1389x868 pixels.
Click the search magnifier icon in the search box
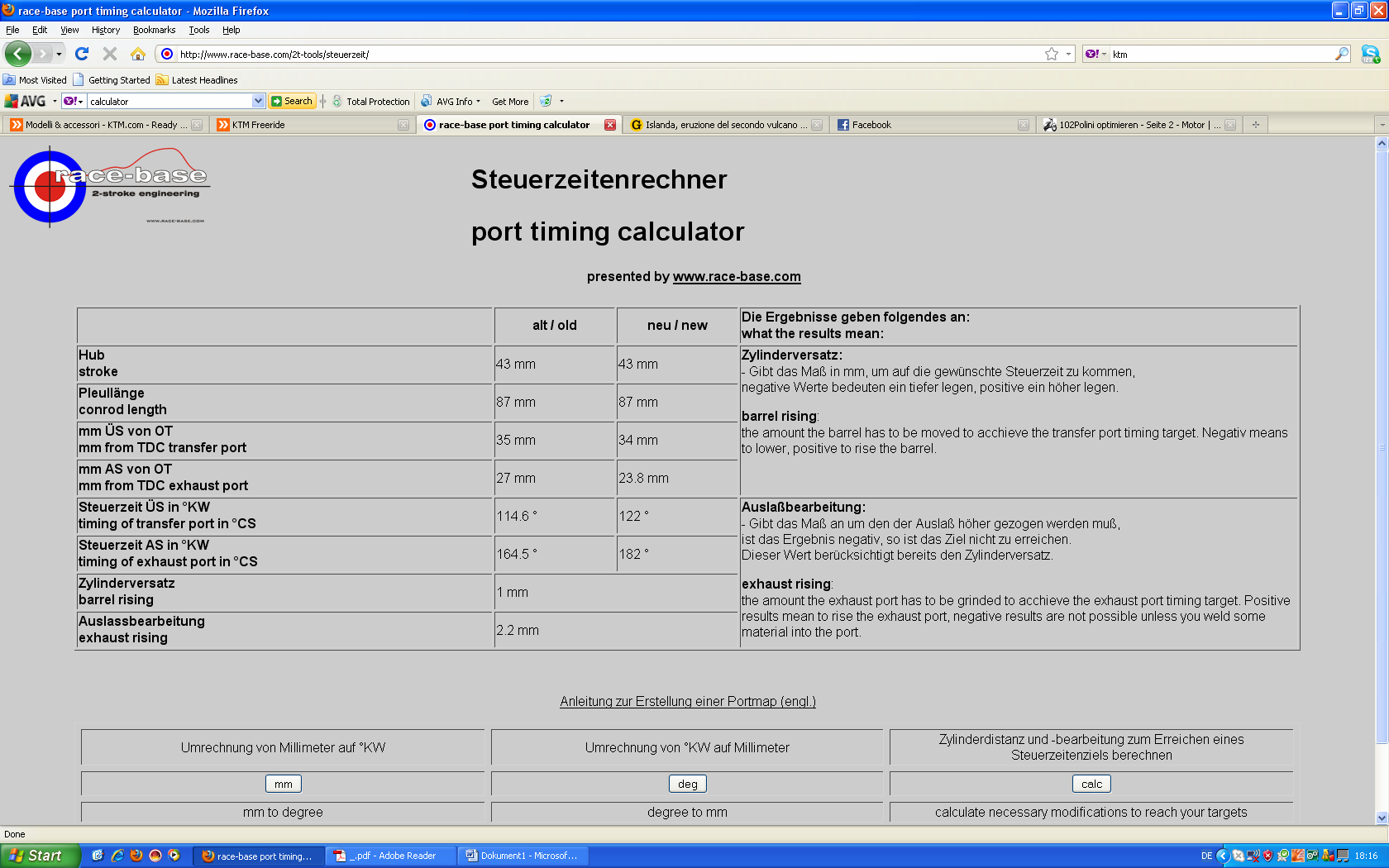pyautogui.click(x=1341, y=54)
